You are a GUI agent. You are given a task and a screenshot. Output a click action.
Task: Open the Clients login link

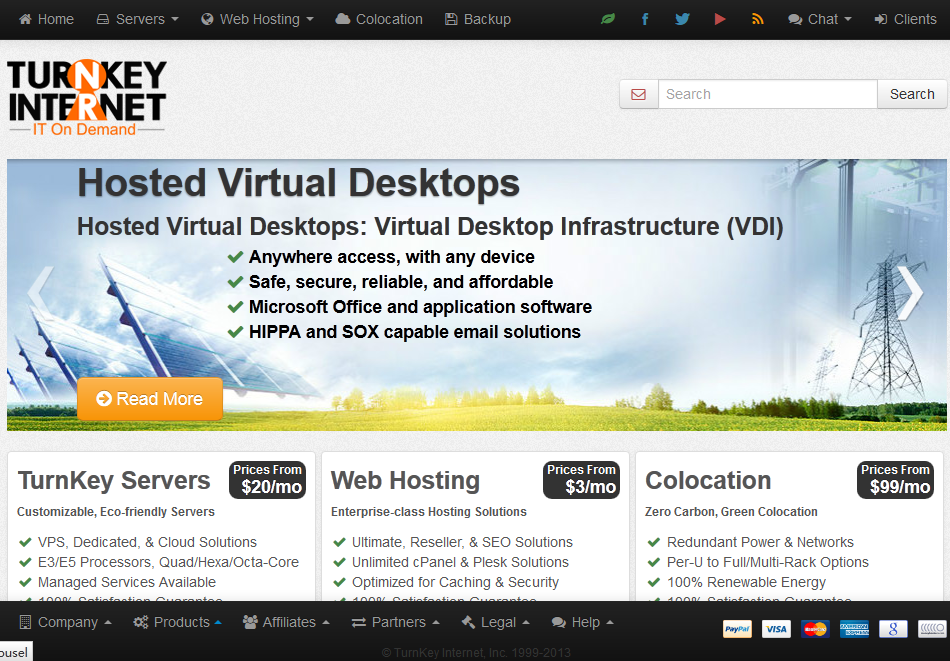pyautogui.click(x=906, y=19)
